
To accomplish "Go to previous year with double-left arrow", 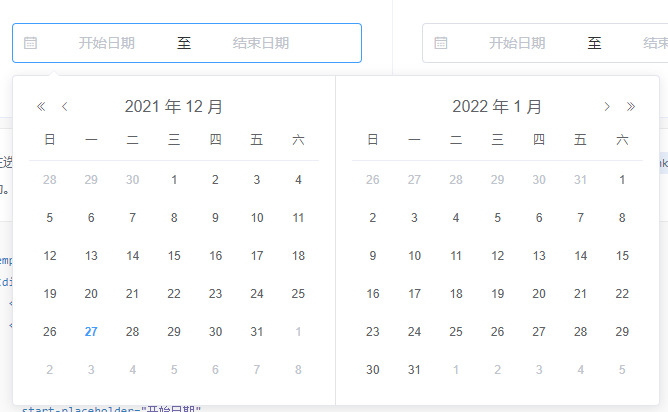I will (41, 107).
